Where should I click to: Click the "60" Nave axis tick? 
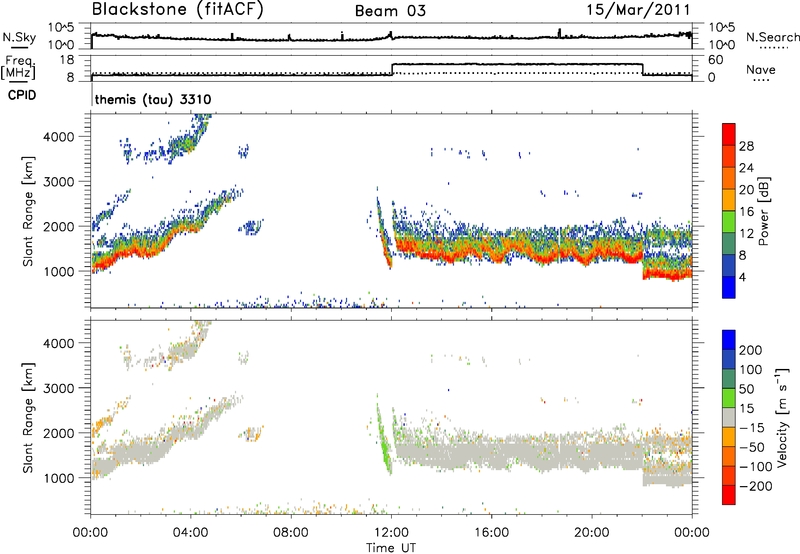pyautogui.click(x=716, y=60)
